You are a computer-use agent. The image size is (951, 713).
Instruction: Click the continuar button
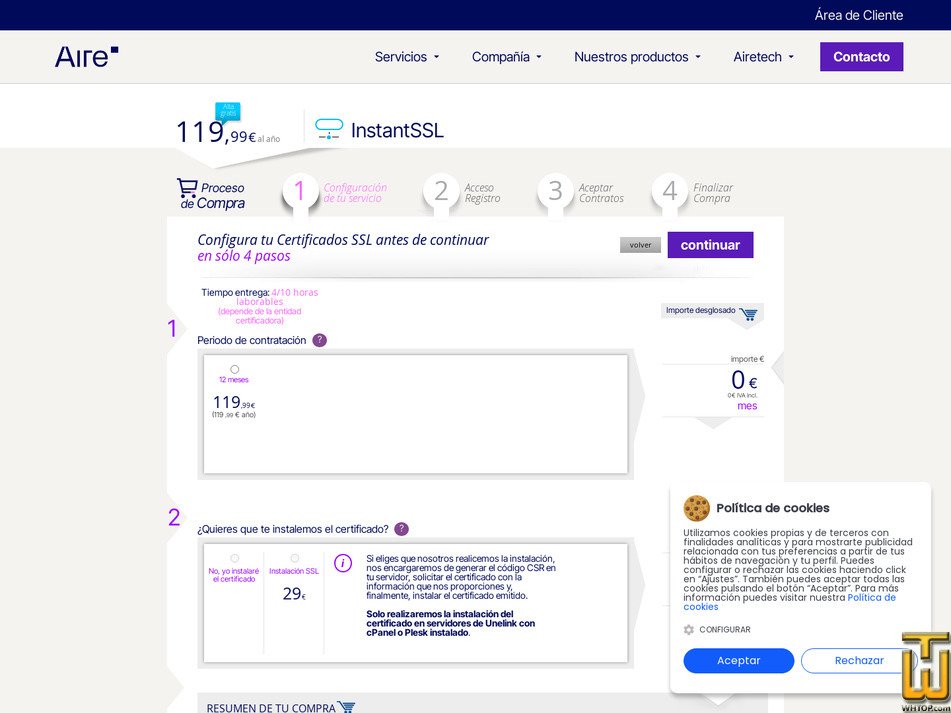710,245
